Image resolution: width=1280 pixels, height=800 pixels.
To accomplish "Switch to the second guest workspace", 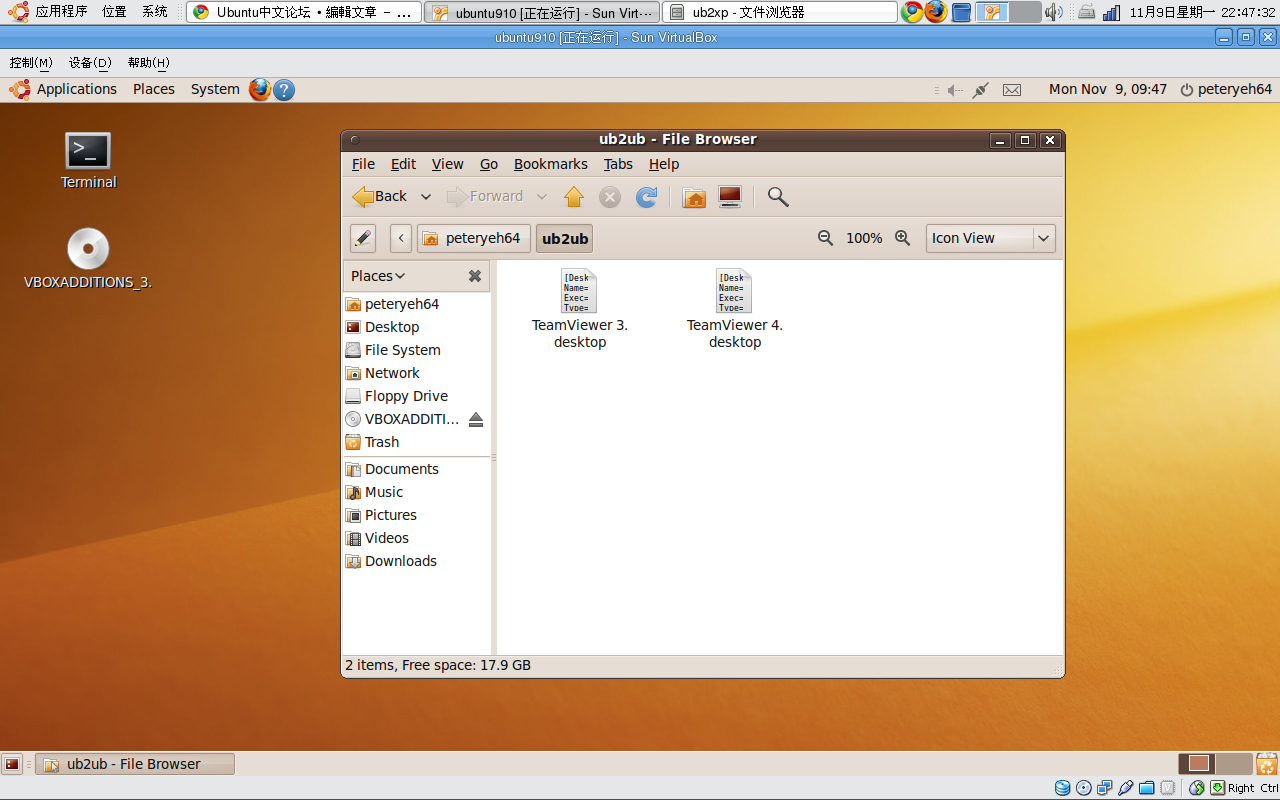I will point(1235,764).
